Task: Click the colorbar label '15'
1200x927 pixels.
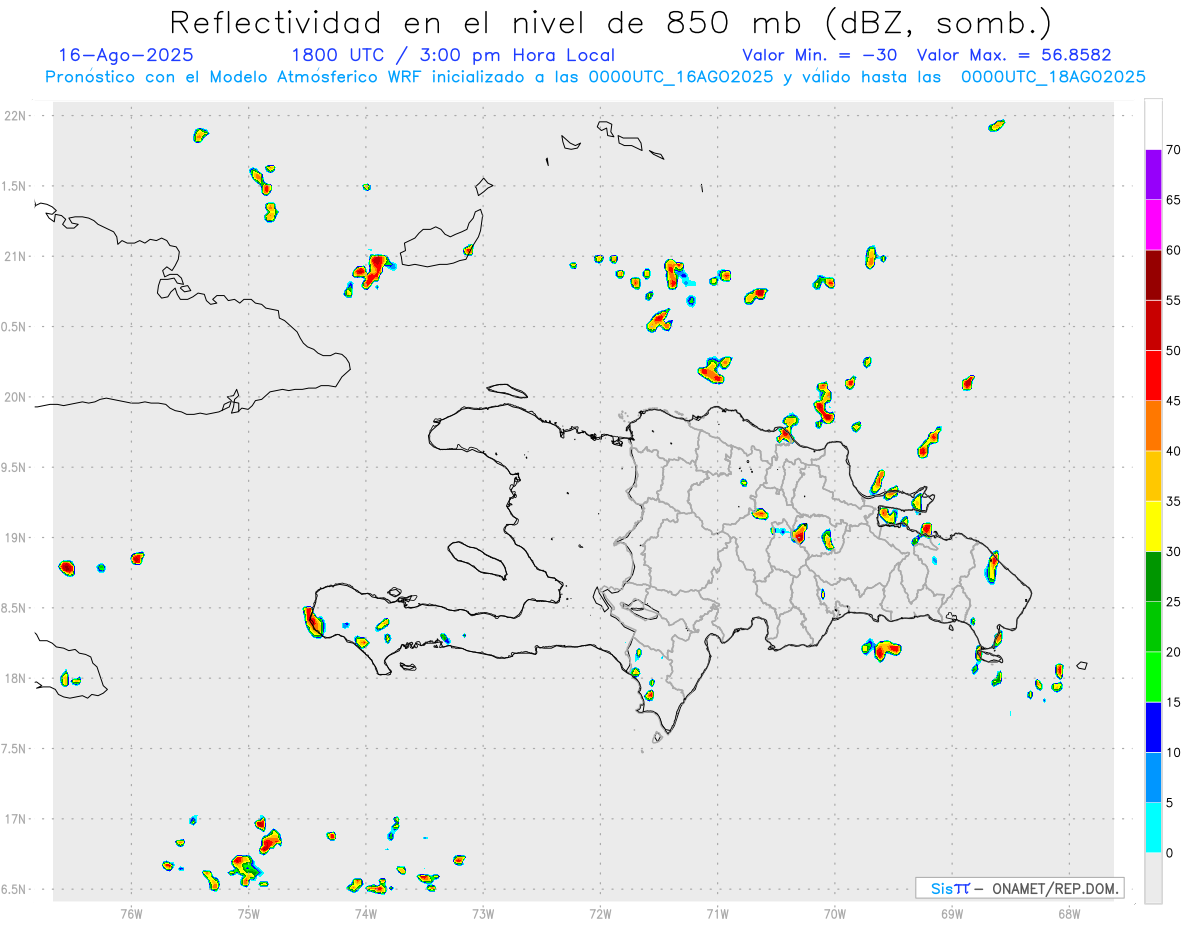Action: coord(1173,702)
